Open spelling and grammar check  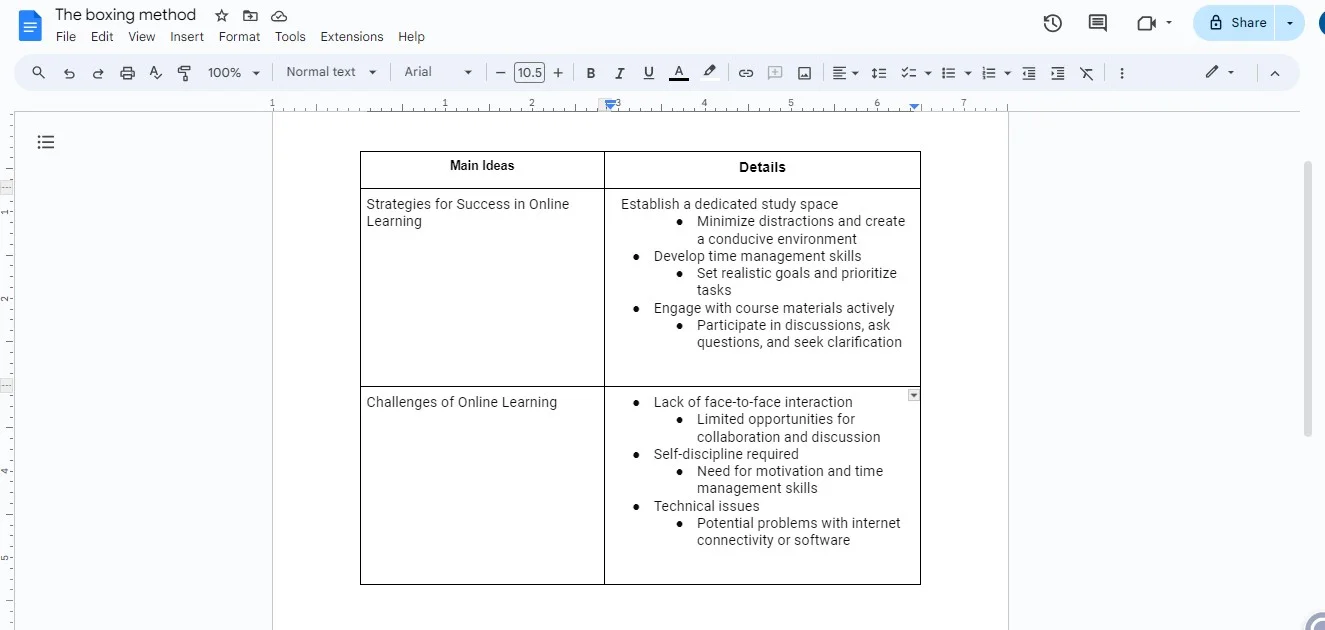pos(155,72)
